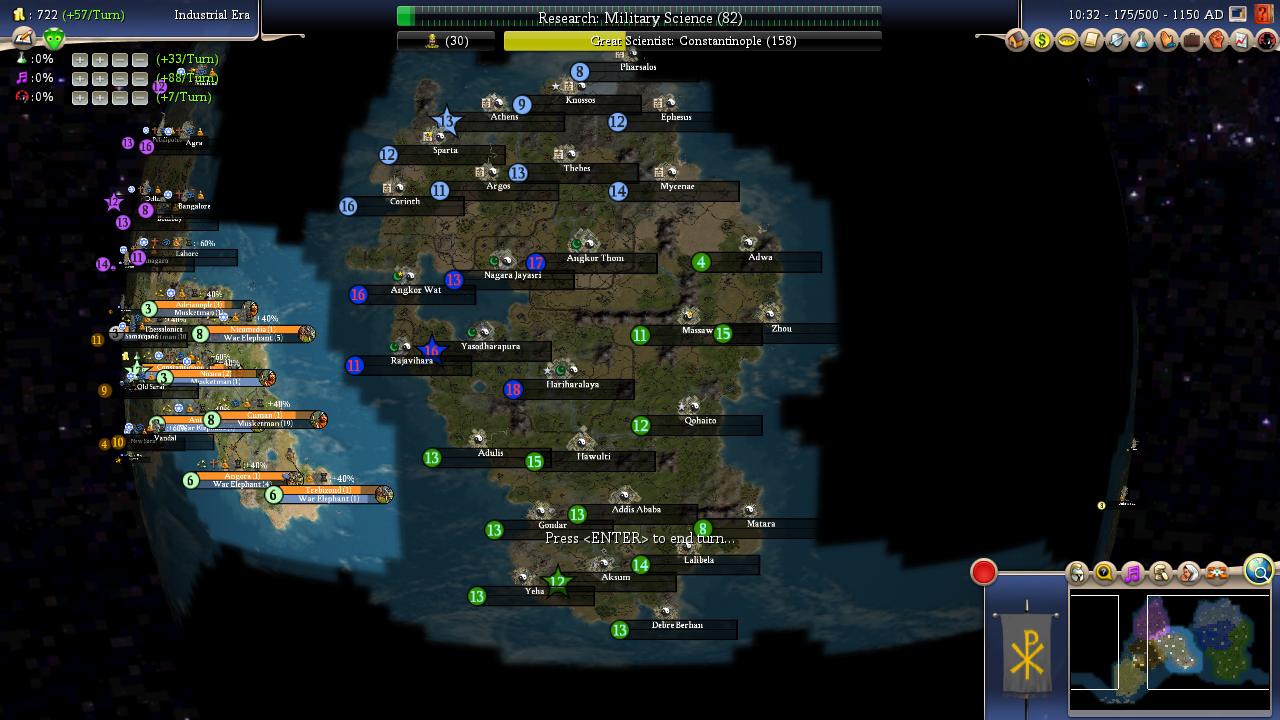Image resolution: width=1280 pixels, height=720 pixels.
Task: Select the Knossos city label
Action: [580, 101]
